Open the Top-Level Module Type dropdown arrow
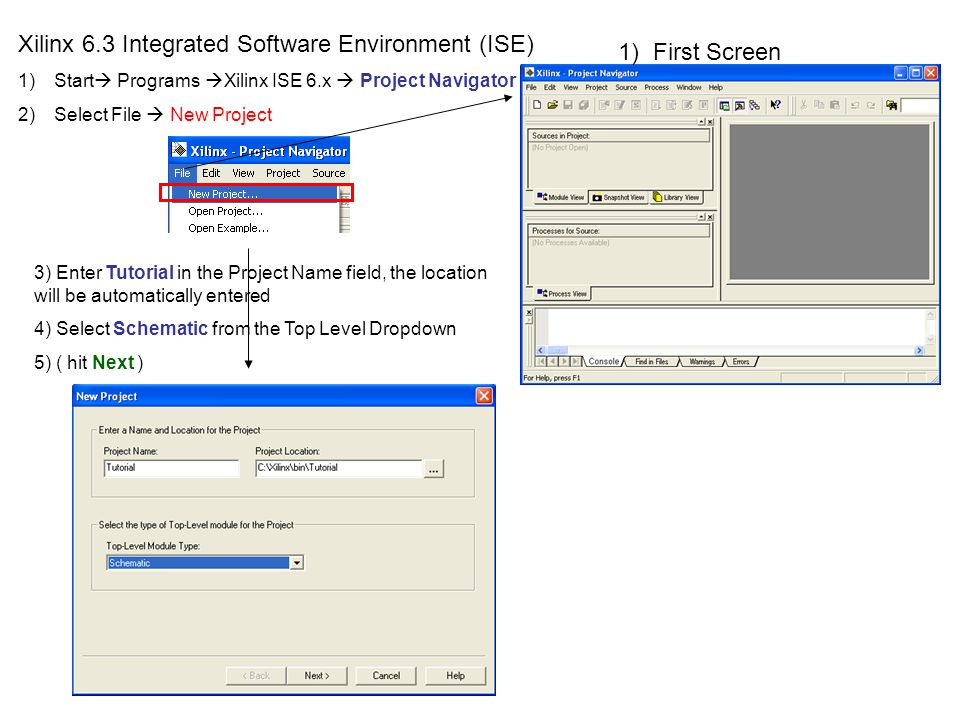 (297, 563)
